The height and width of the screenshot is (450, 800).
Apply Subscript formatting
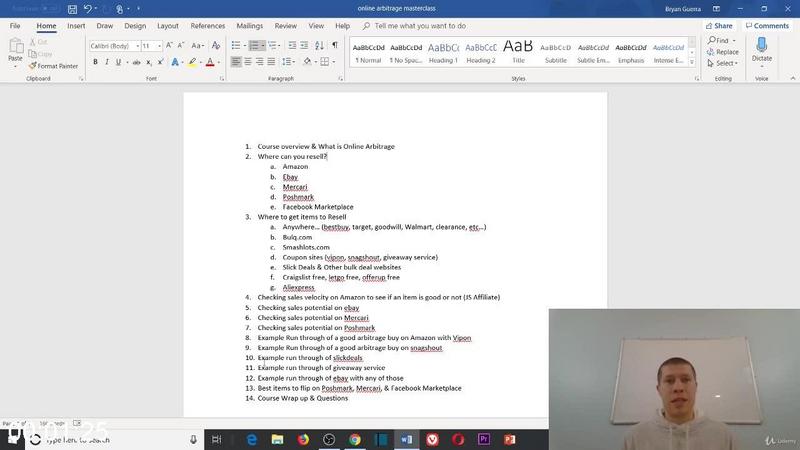tap(148, 62)
